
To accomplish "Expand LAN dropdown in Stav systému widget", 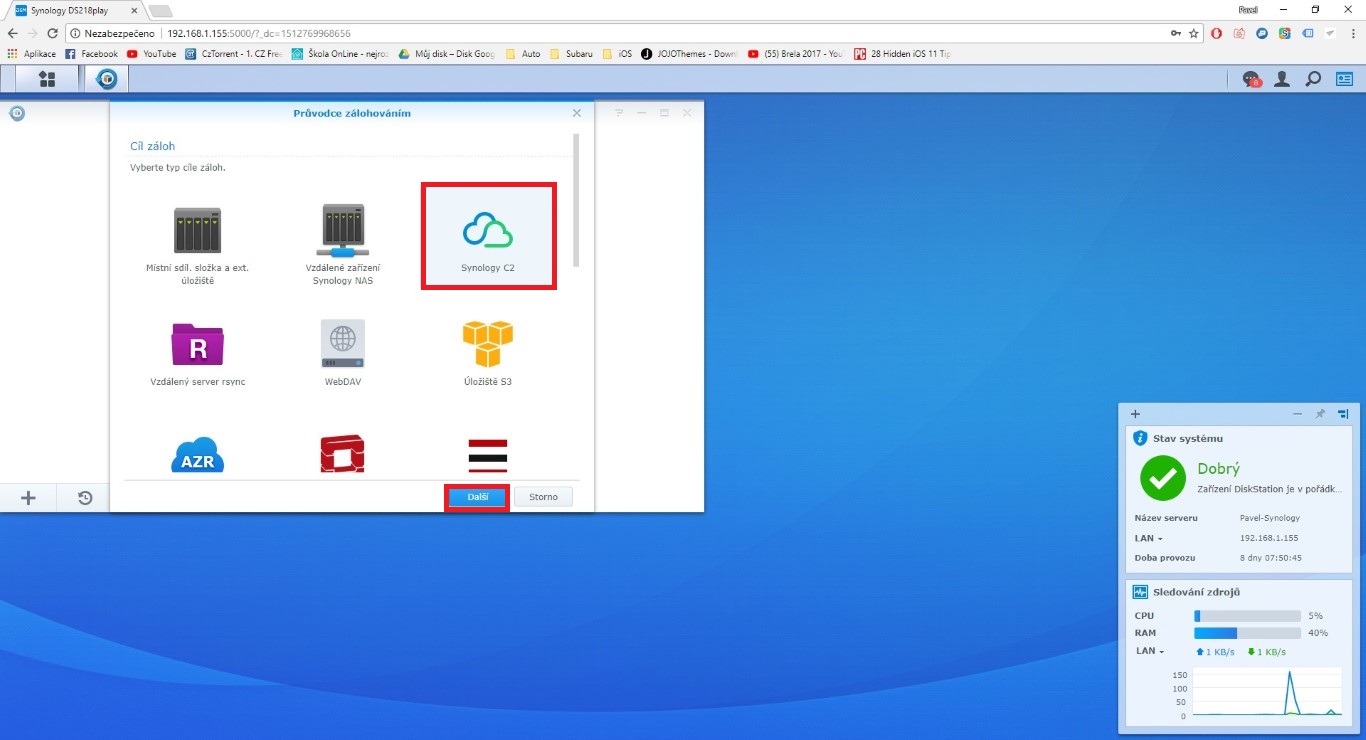I will pos(1149,538).
